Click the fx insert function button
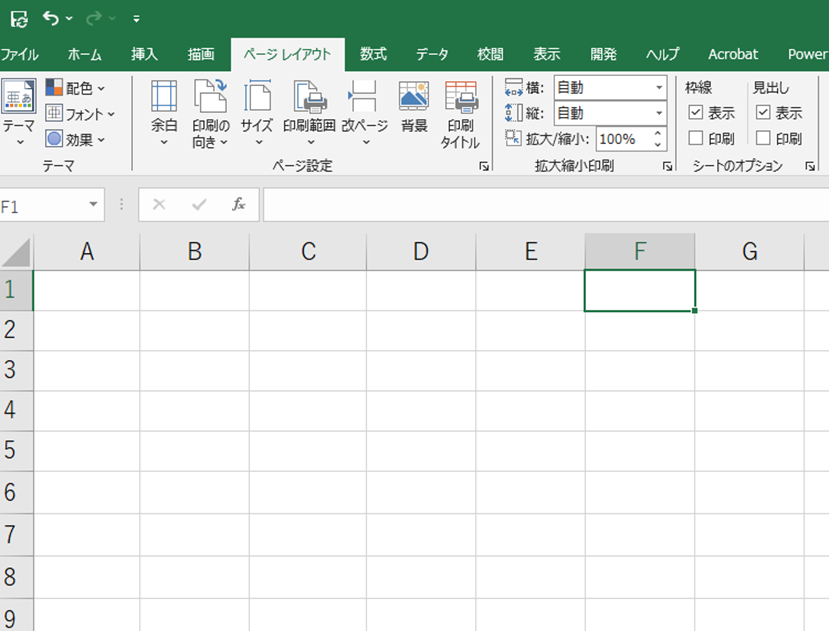 [x=239, y=204]
